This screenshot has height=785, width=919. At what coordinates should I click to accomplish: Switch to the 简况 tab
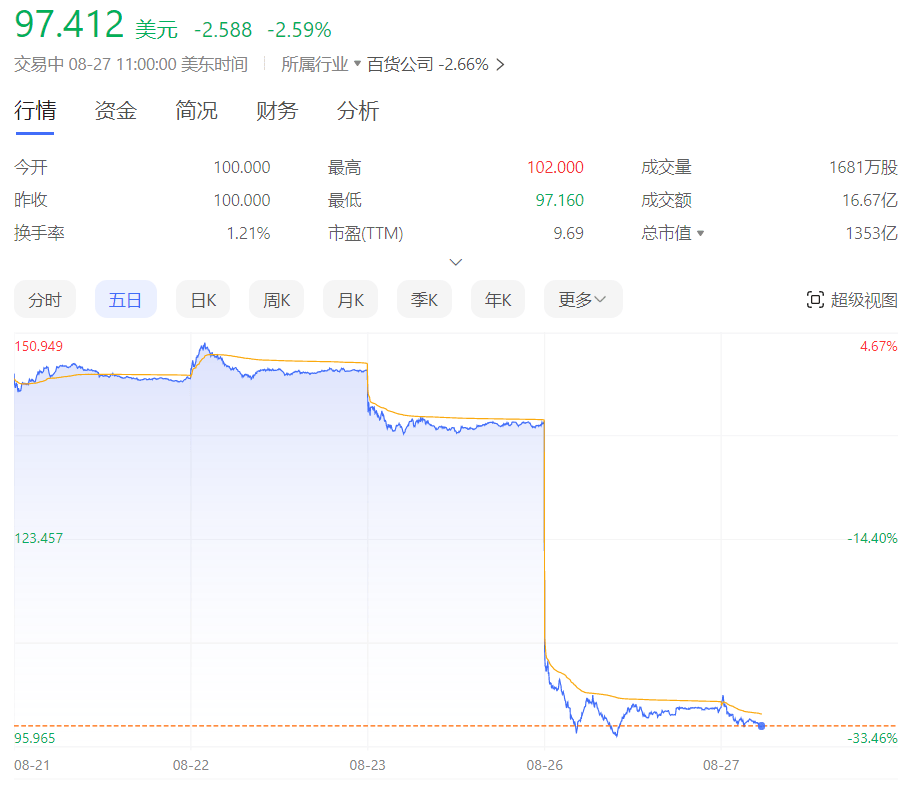[x=196, y=111]
